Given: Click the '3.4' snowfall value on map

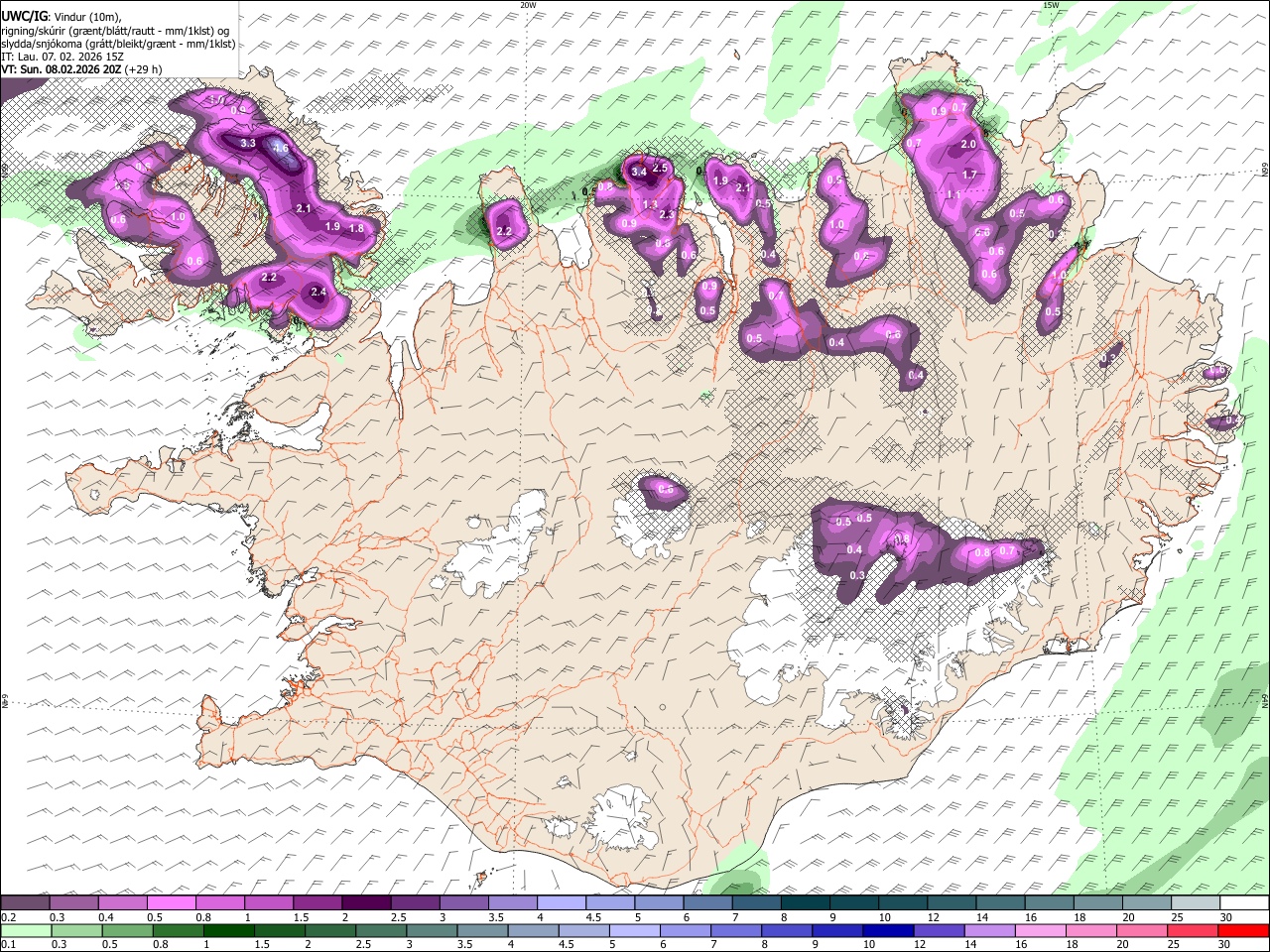Looking at the screenshot, I should click(639, 173).
